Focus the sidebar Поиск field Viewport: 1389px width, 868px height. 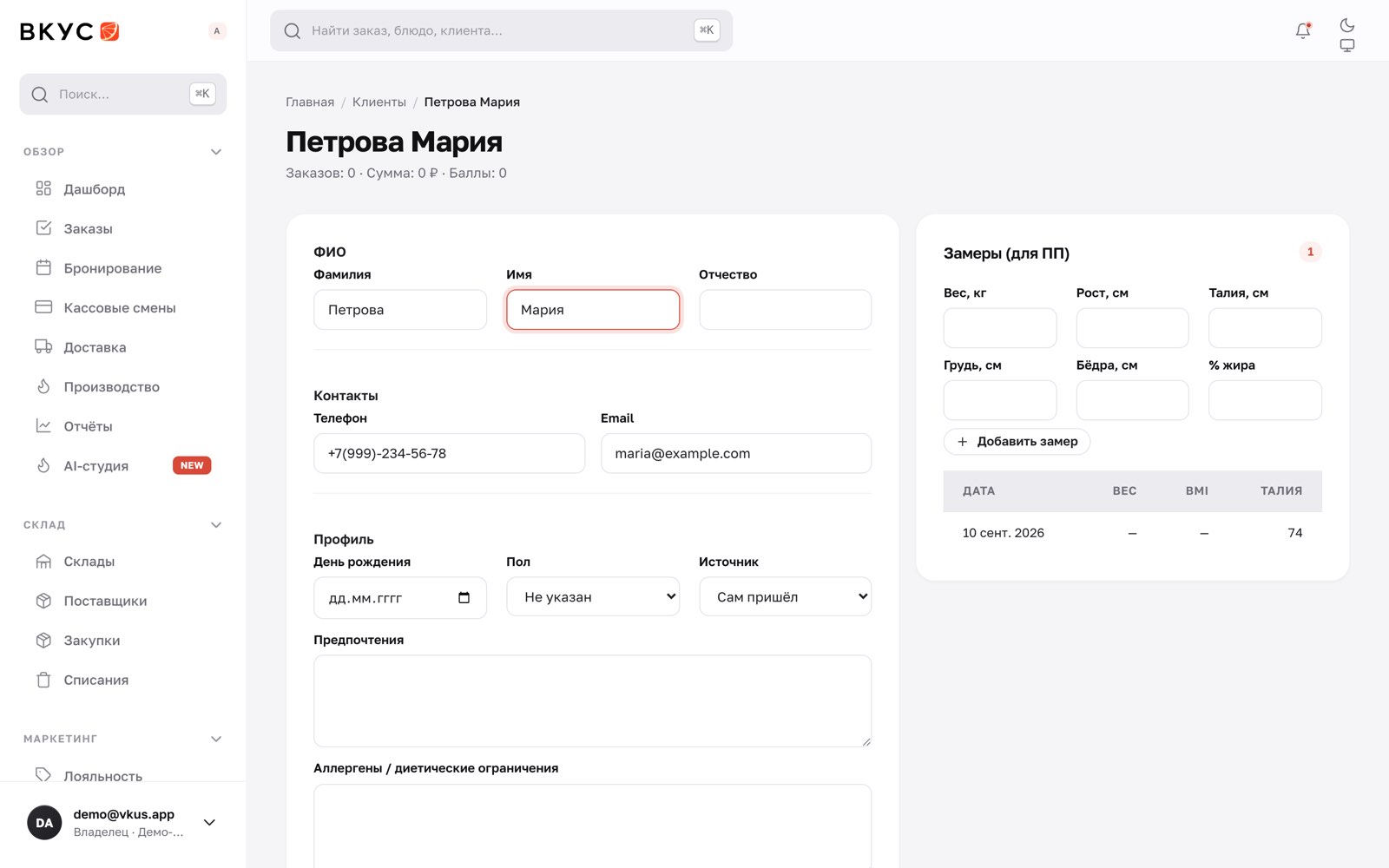coord(123,94)
